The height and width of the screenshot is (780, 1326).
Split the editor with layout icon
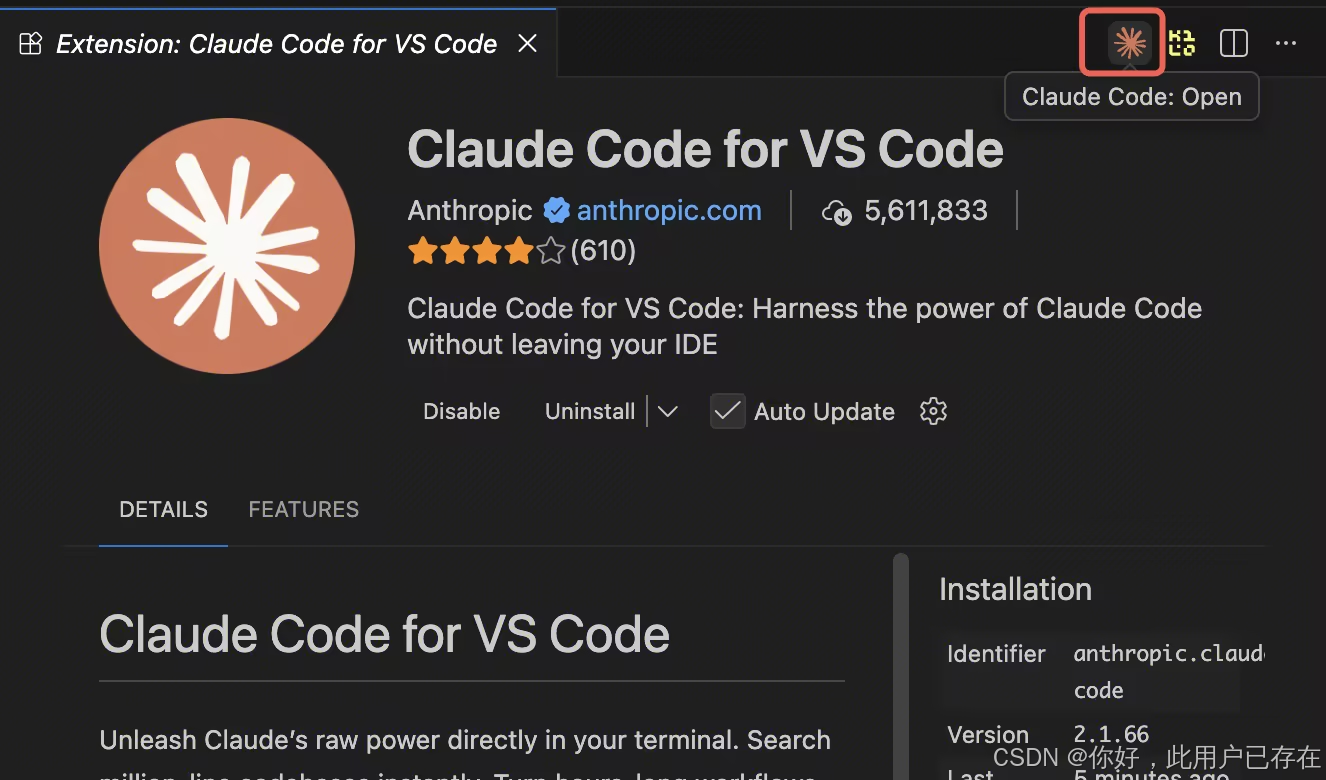coord(1234,43)
